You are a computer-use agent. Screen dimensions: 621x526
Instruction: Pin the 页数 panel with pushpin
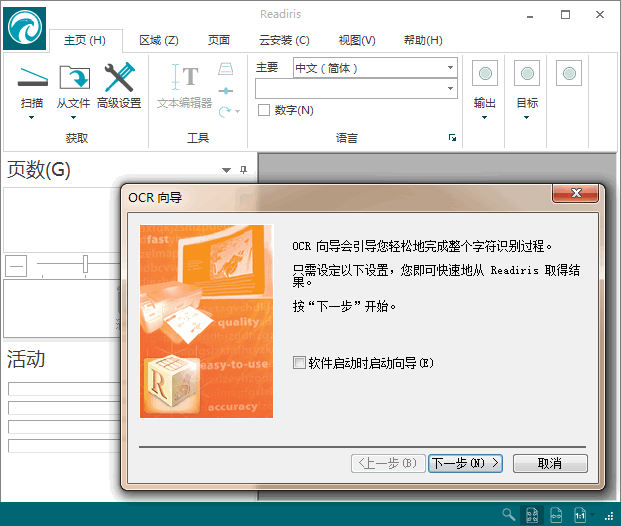[x=243, y=170]
